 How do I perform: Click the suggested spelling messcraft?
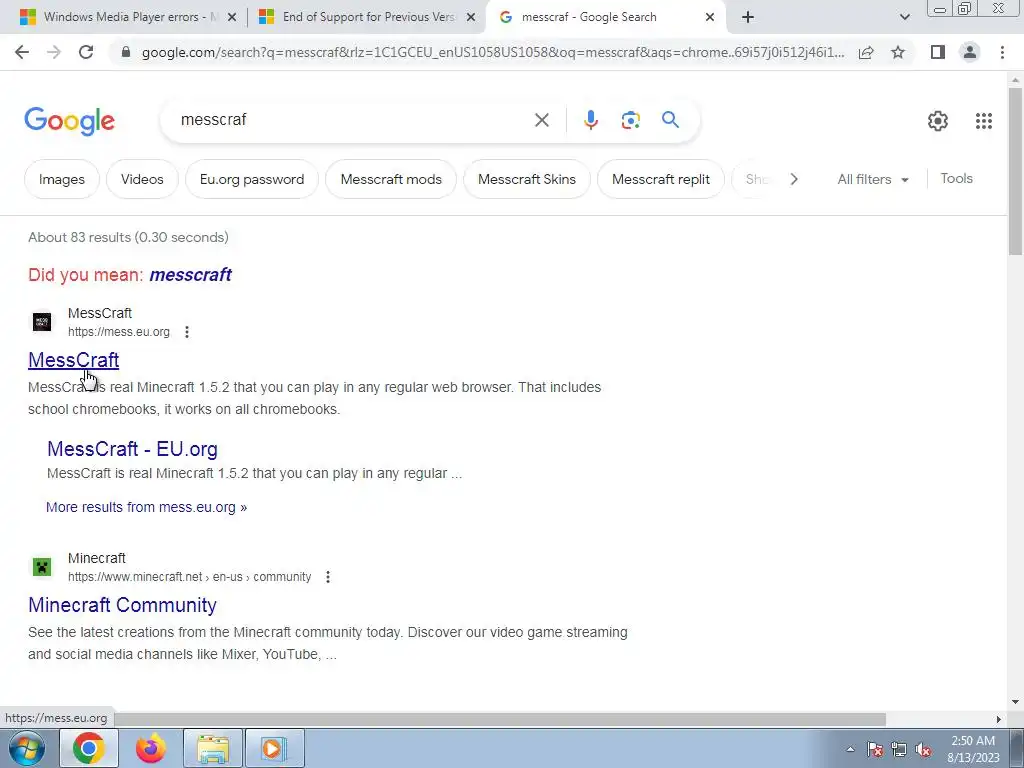[x=191, y=275]
